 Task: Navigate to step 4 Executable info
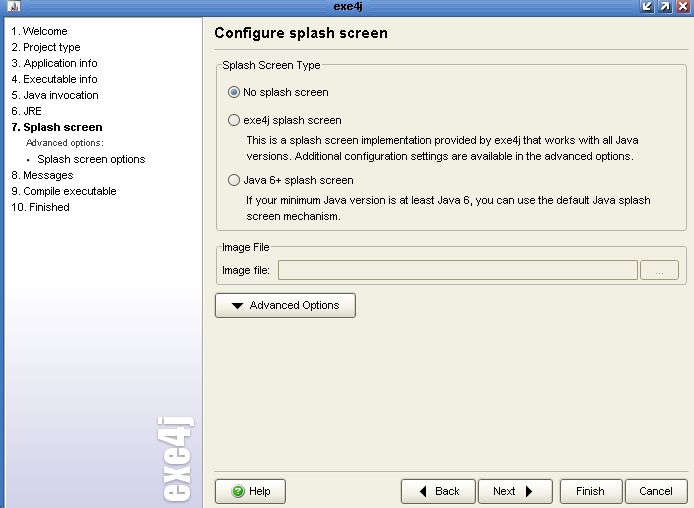54,79
